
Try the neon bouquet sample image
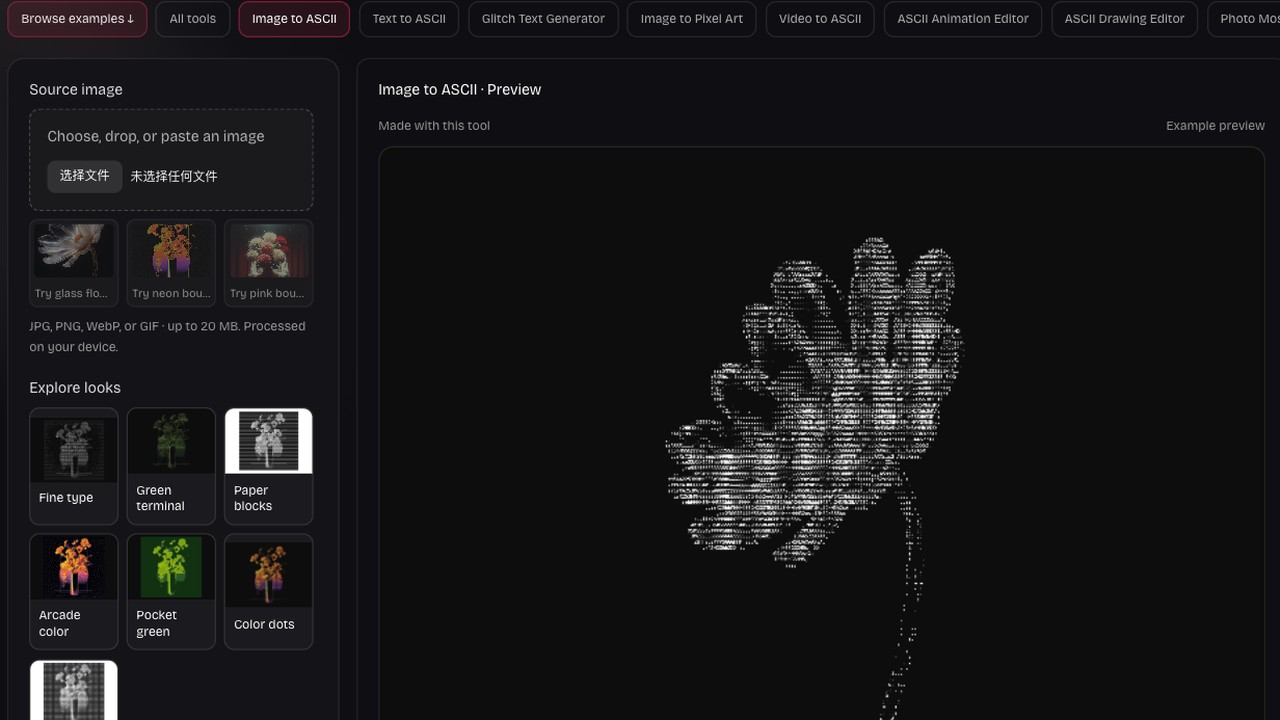[x=171, y=263]
